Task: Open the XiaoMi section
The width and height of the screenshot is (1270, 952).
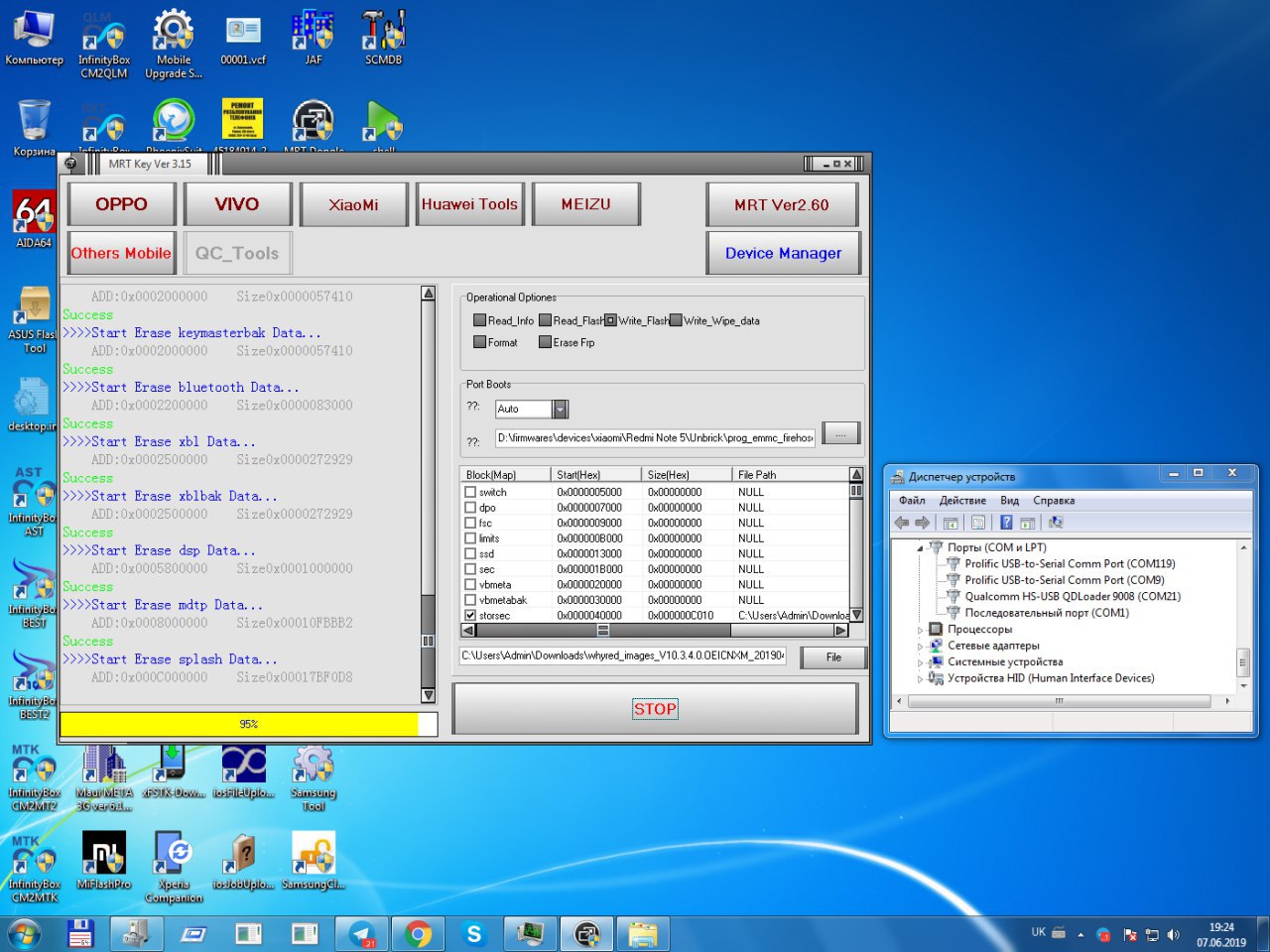Action: (x=353, y=204)
